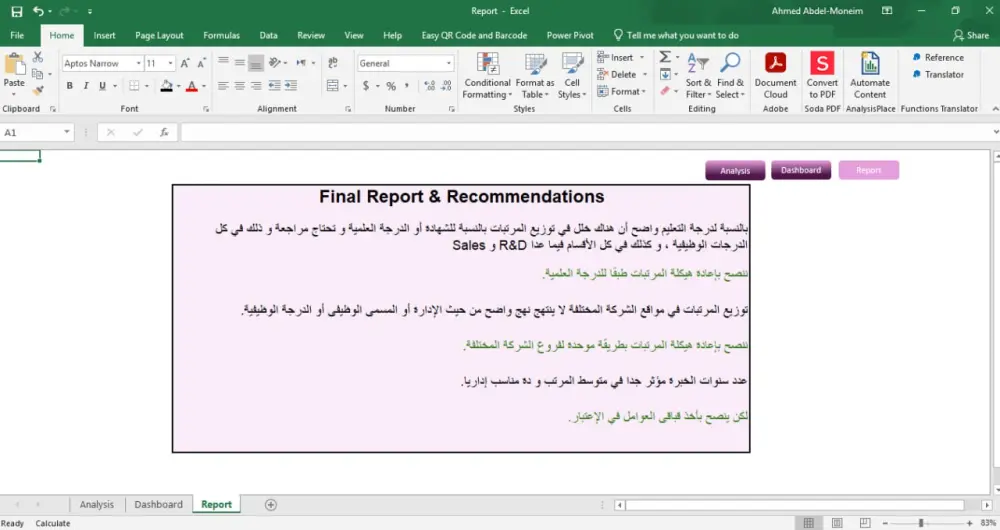Open Cell Styles gallery
The image size is (1000, 530).
(x=572, y=76)
